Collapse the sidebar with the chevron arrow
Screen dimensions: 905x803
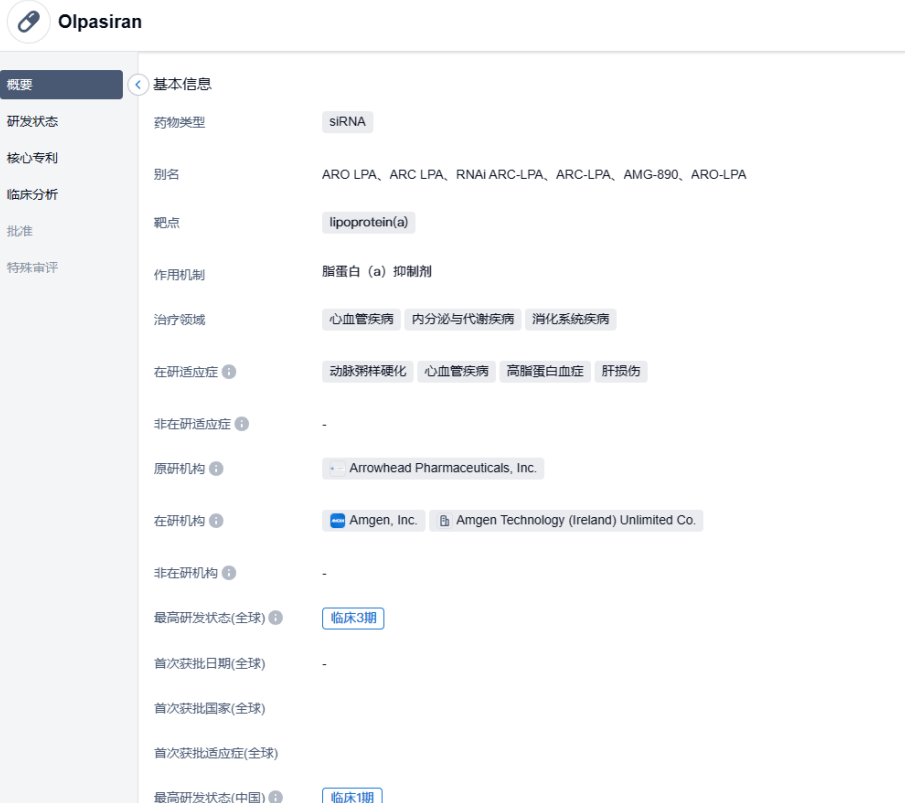[138, 85]
